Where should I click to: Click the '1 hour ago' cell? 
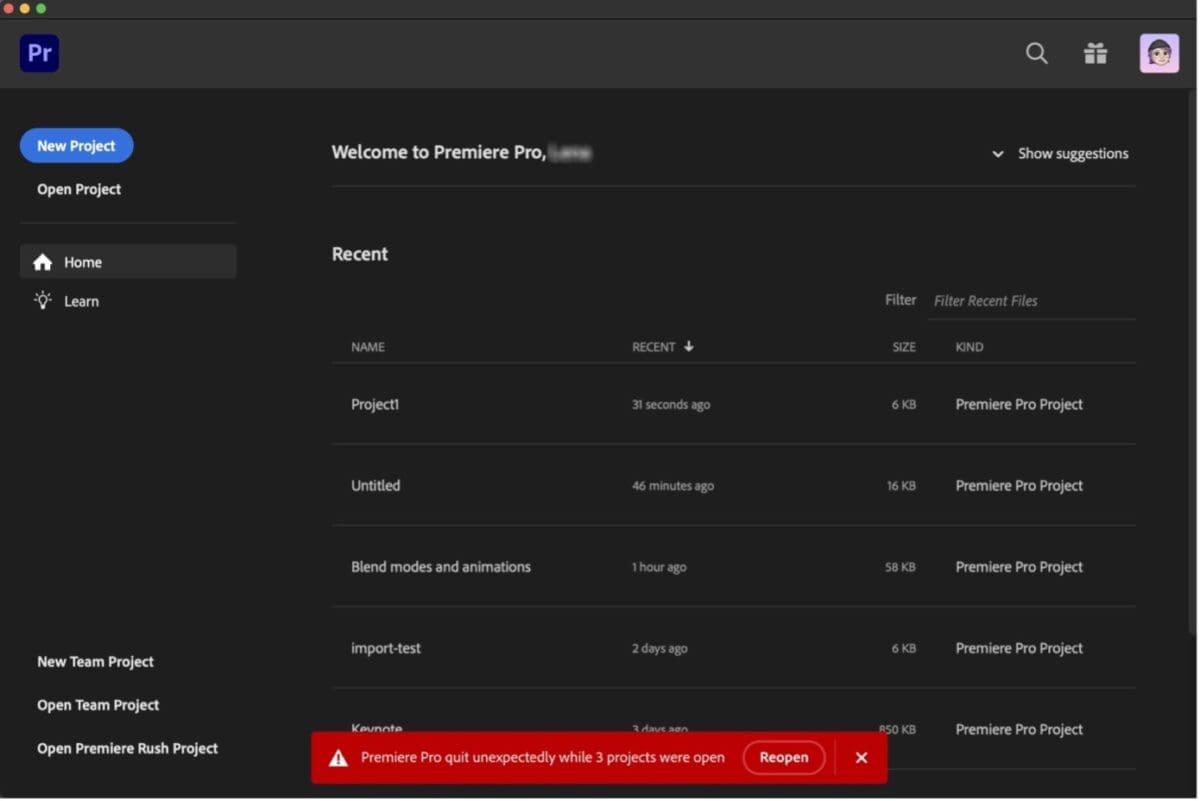click(x=659, y=567)
